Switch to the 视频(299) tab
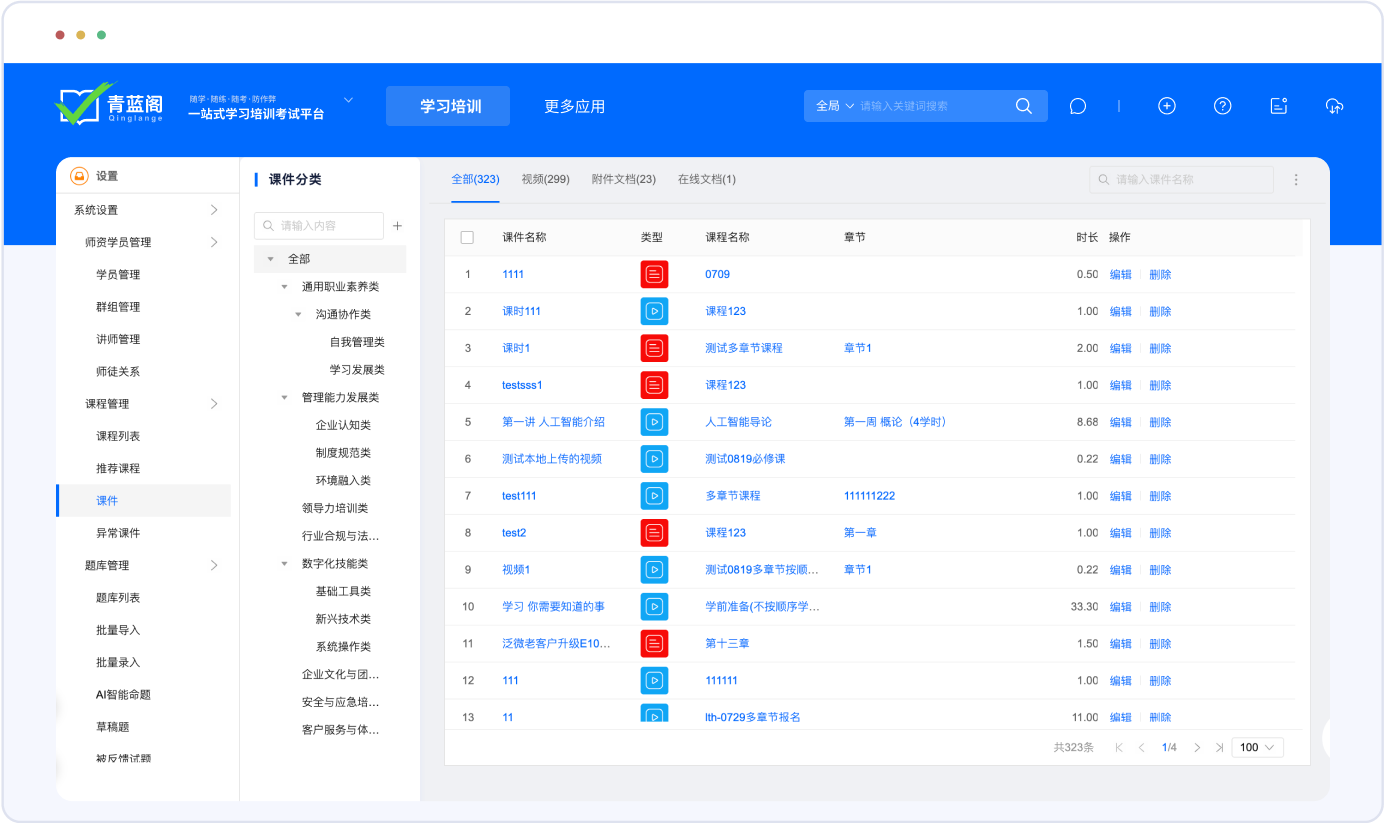This screenshot has width=1384, height=823. coord(545,179)
